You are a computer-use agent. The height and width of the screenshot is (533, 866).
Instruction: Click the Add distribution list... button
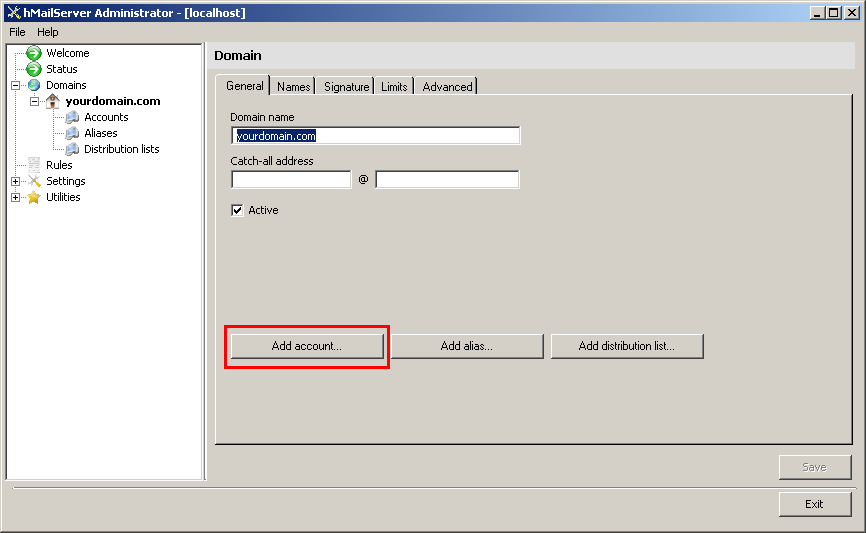(627, 346)
